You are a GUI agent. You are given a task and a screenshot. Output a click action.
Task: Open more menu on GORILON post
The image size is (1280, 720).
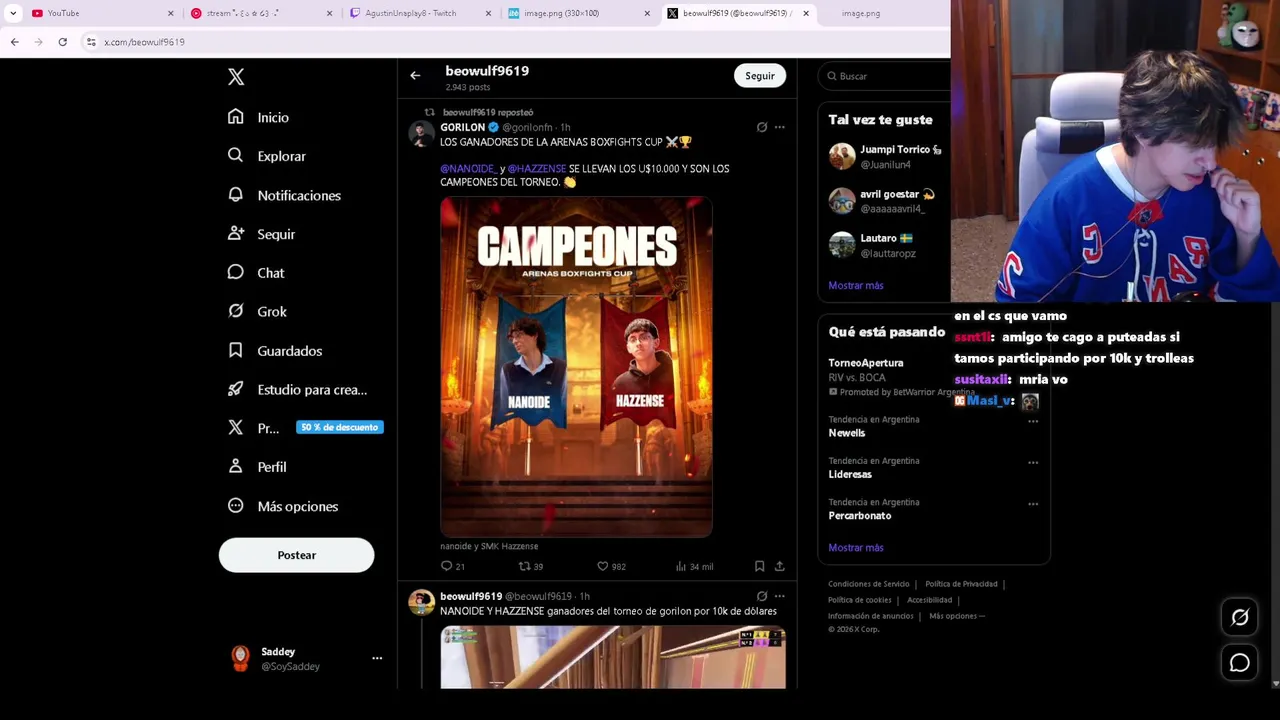tap(780, 127)
